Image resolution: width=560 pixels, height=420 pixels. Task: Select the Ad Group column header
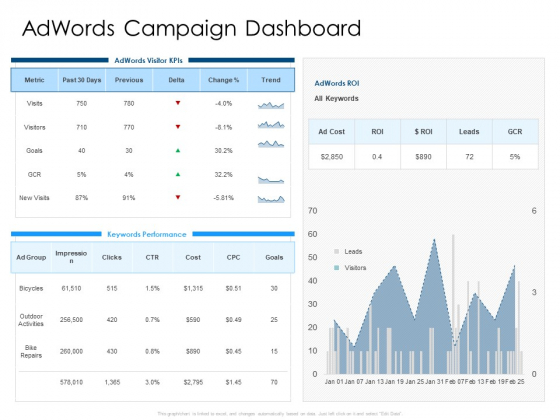pos(31,257)
